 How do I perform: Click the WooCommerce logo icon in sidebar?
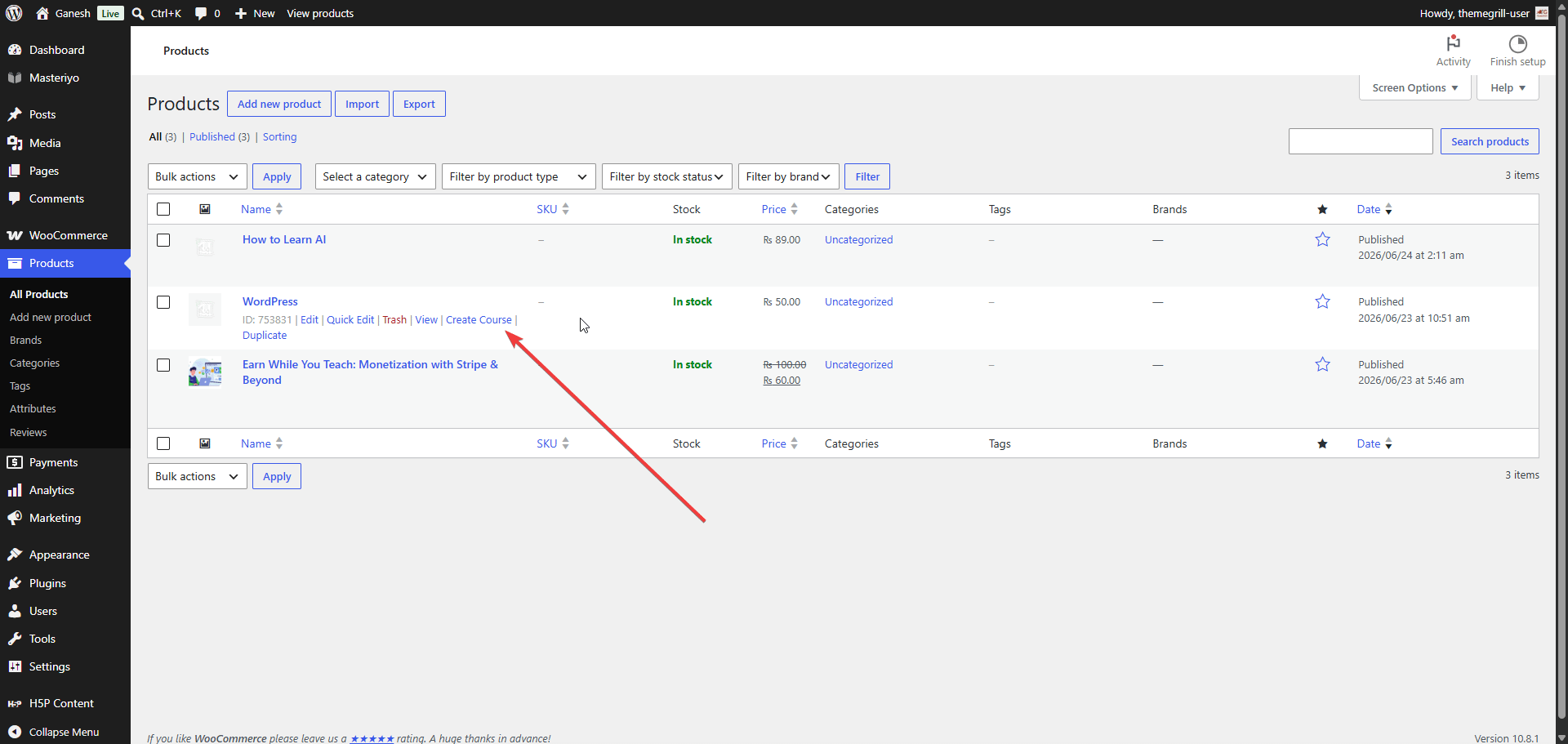click(15, 235)
